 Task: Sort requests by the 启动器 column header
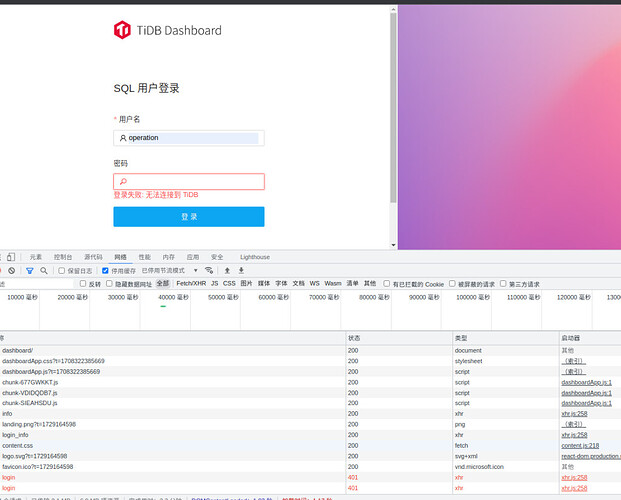[590, 338]
